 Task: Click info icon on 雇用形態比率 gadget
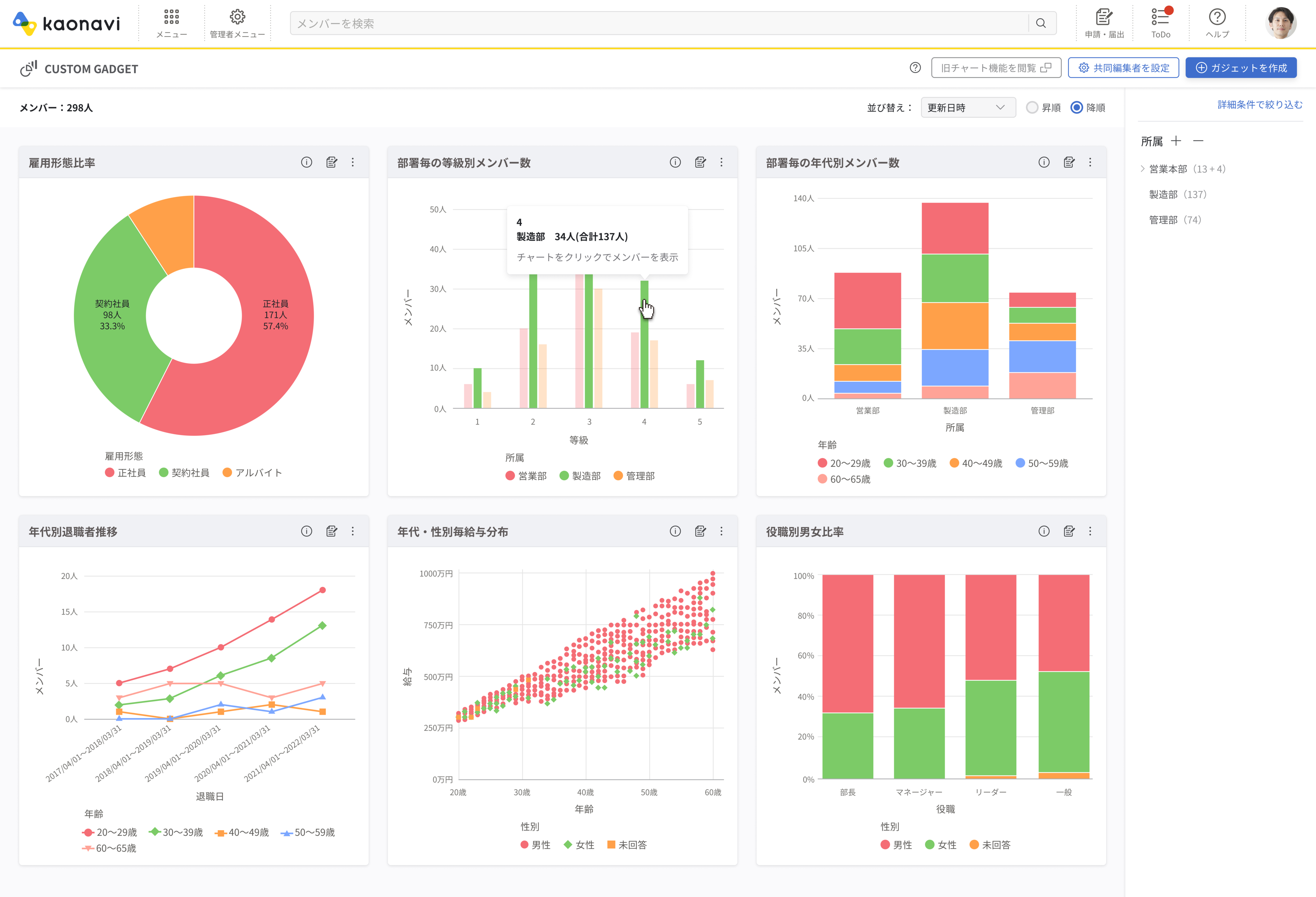[306, 163]
